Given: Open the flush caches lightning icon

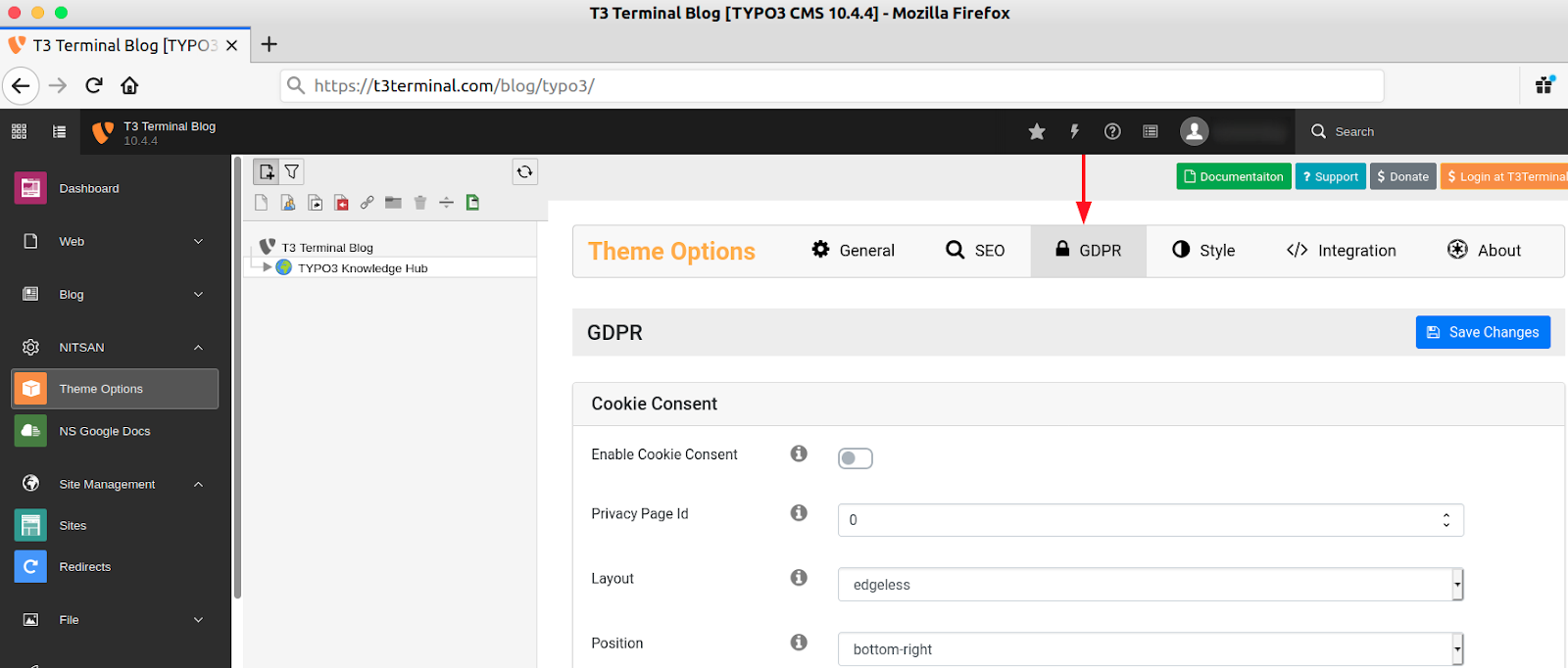Looking at the screenshot, I should point(1074,131).
